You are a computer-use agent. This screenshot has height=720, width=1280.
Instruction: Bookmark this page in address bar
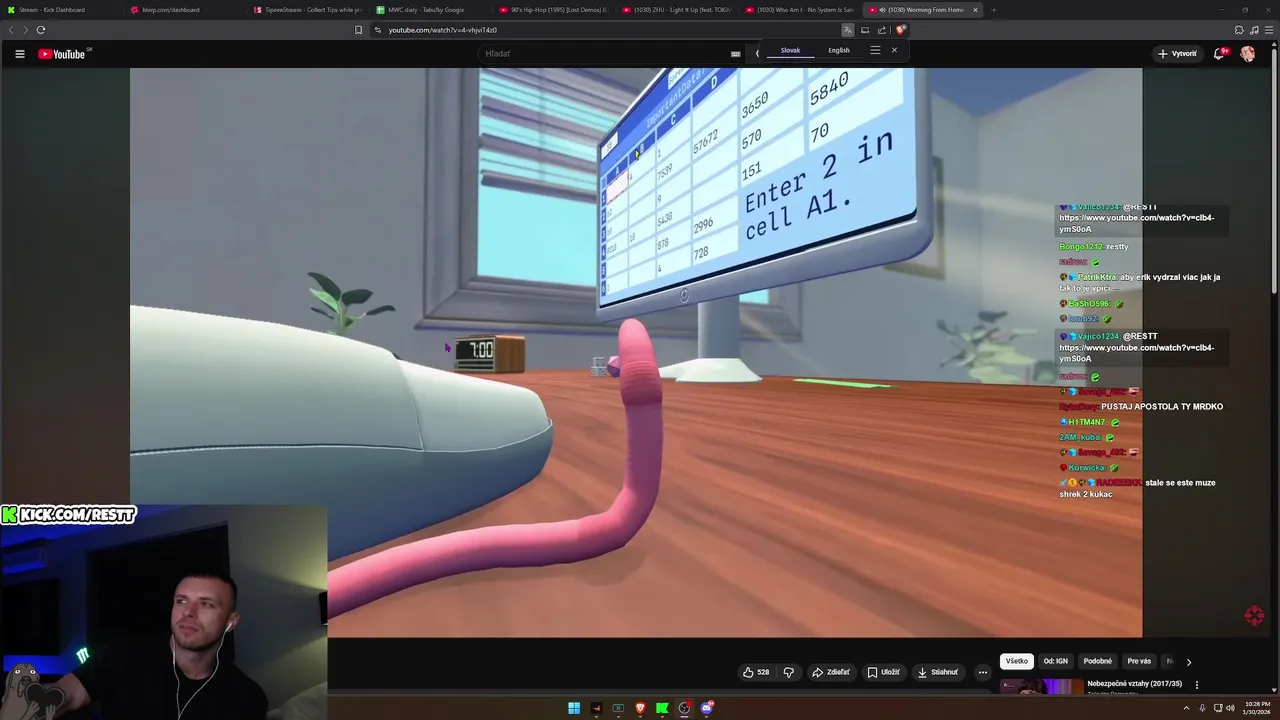coord(358,30)
